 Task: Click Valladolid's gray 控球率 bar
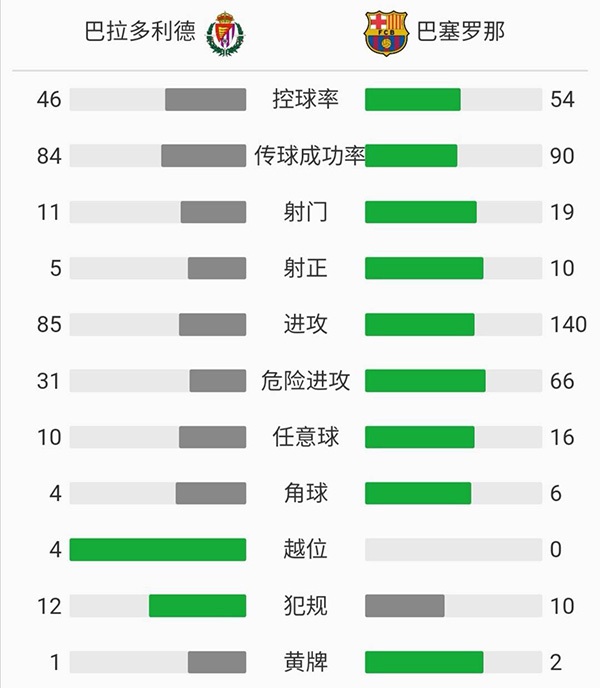coord(205,100)
